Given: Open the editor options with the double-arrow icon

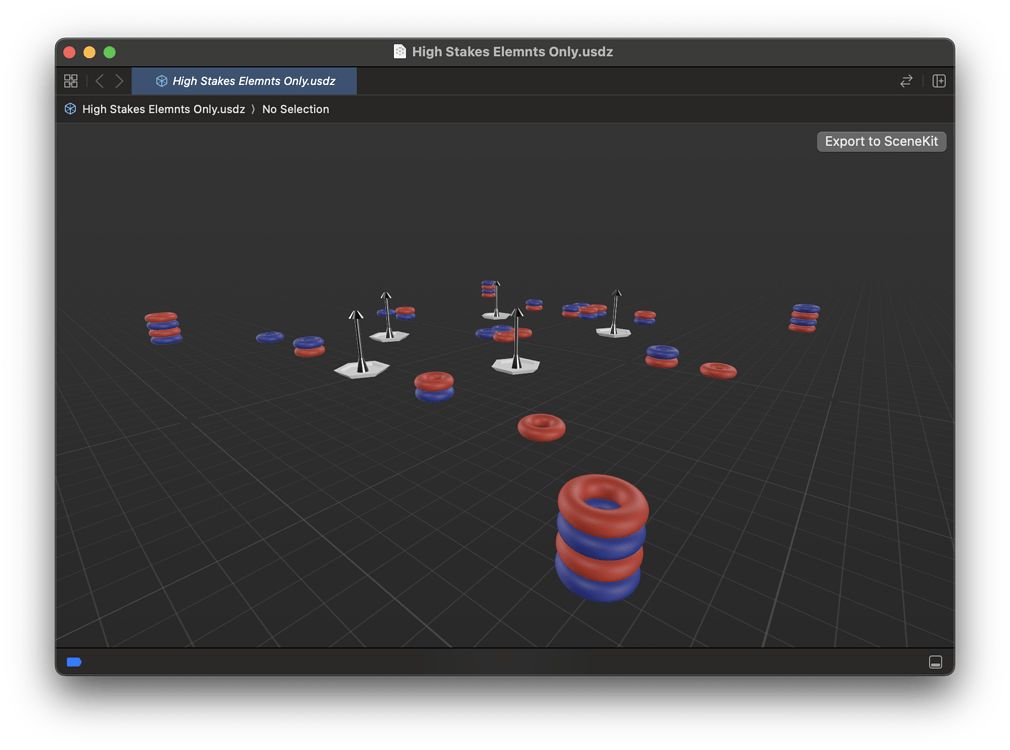Looking at the screenshot, I should 906,81.
